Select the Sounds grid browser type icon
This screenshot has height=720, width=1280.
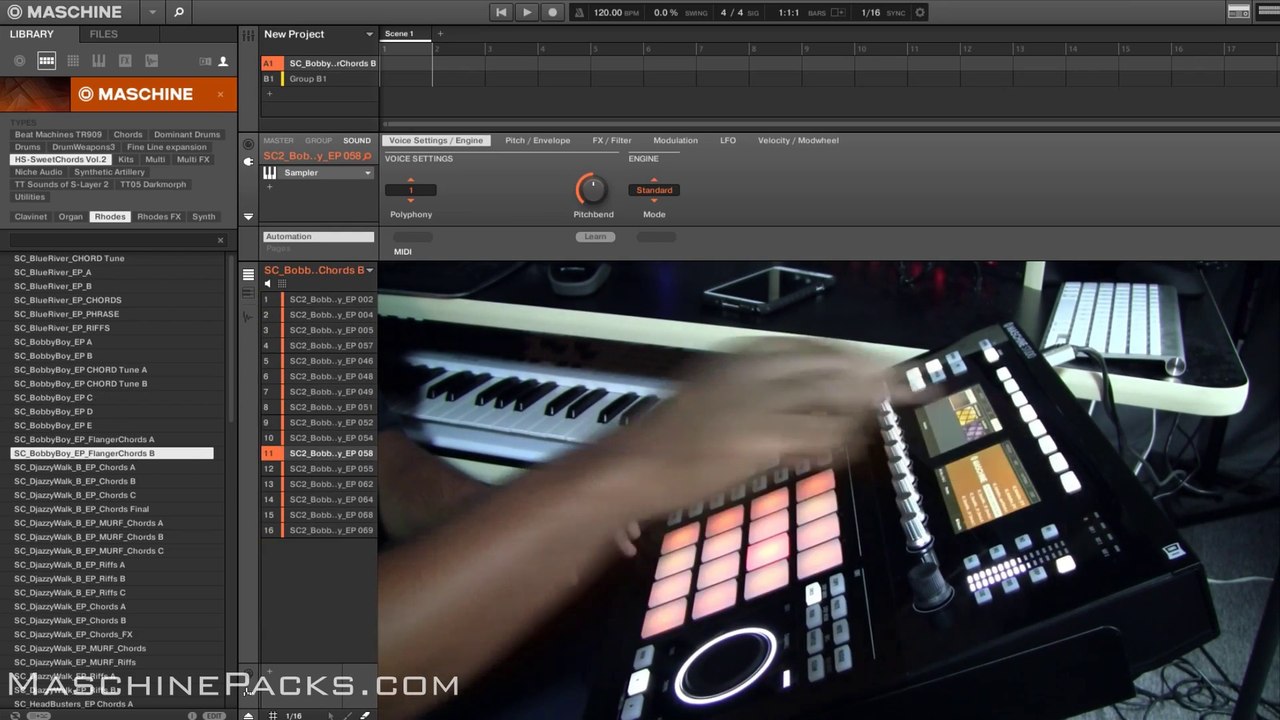click(x=73, y=61)
